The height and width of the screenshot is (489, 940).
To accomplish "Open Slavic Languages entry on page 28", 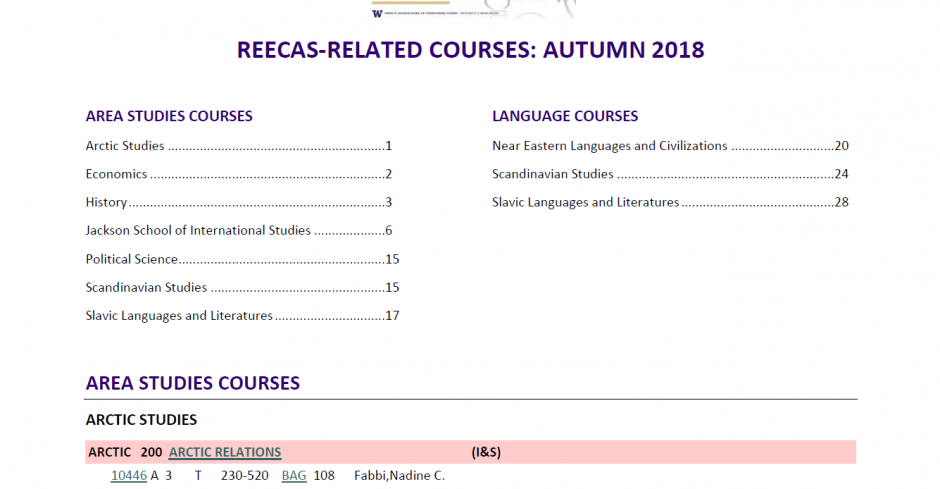I will click(x=670, y=202).
